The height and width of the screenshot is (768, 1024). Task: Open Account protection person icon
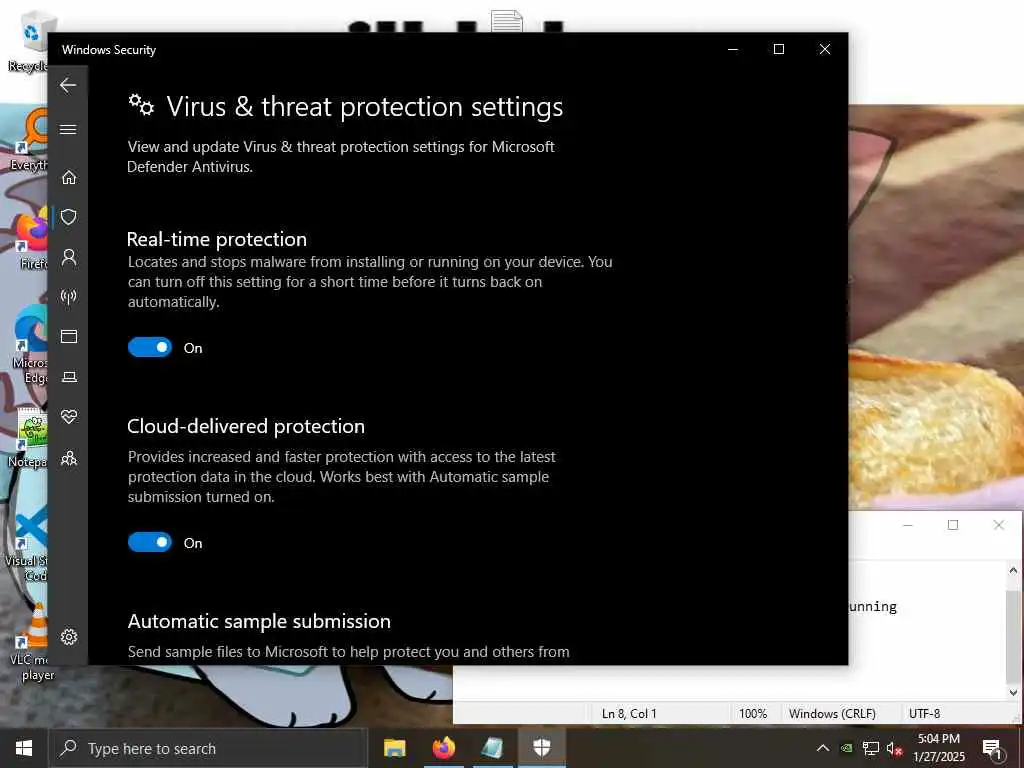click(x=69, y=257)
